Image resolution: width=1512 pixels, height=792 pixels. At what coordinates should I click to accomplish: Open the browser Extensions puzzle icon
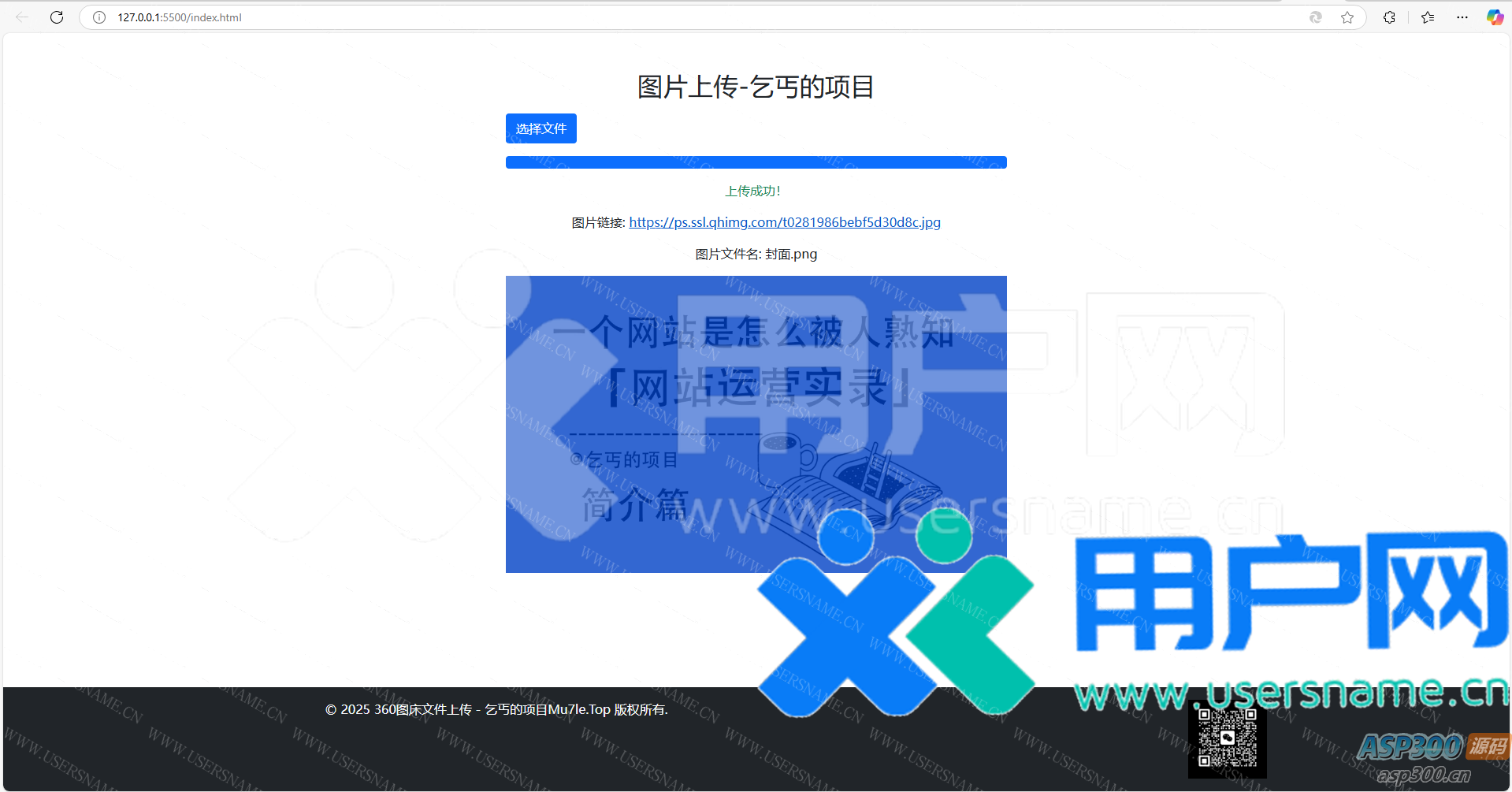(1389, 17)
